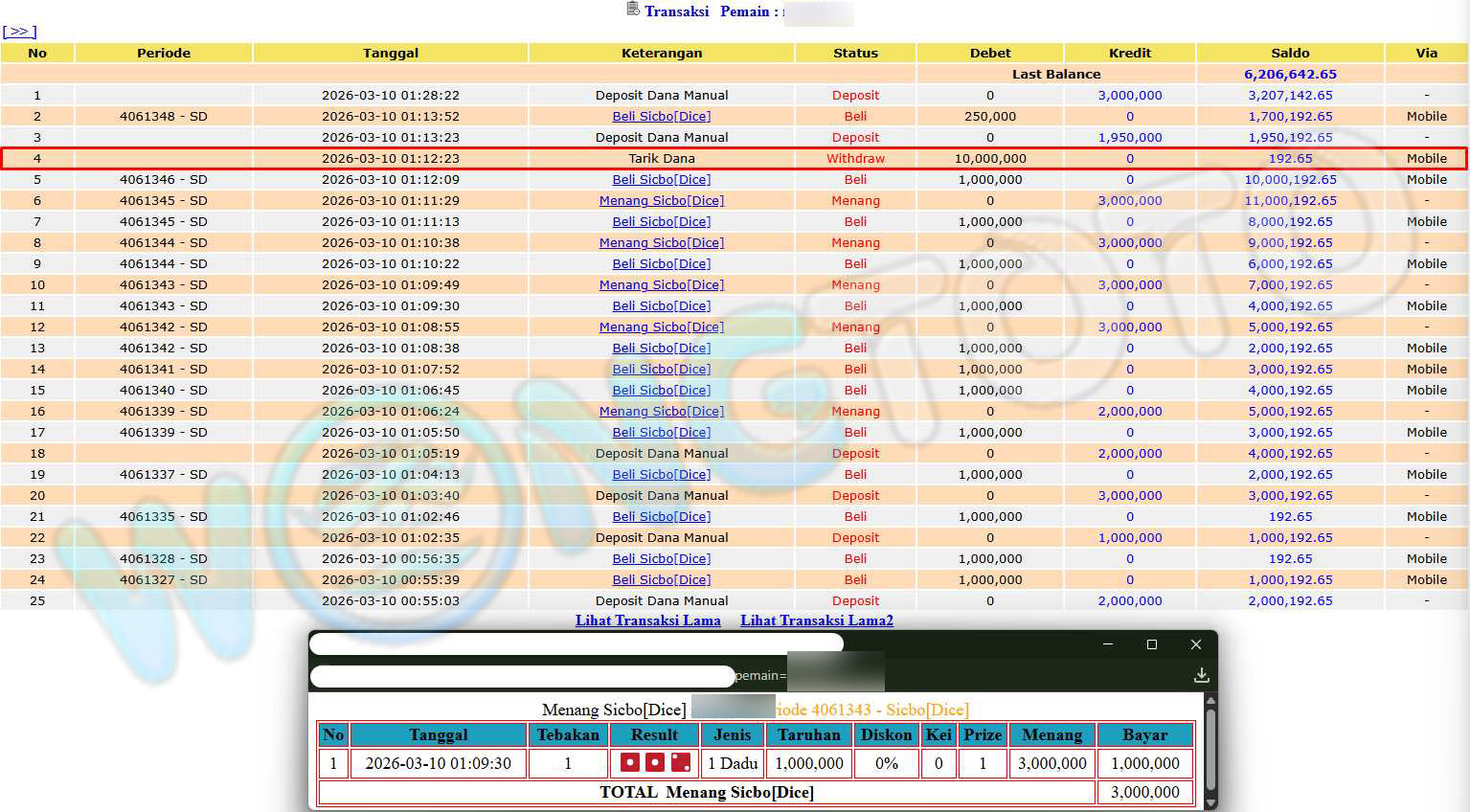Image resolution: width=1470 pixels, height=812 pixels.
Task: Maximize the popup window
Action: 1151,644
